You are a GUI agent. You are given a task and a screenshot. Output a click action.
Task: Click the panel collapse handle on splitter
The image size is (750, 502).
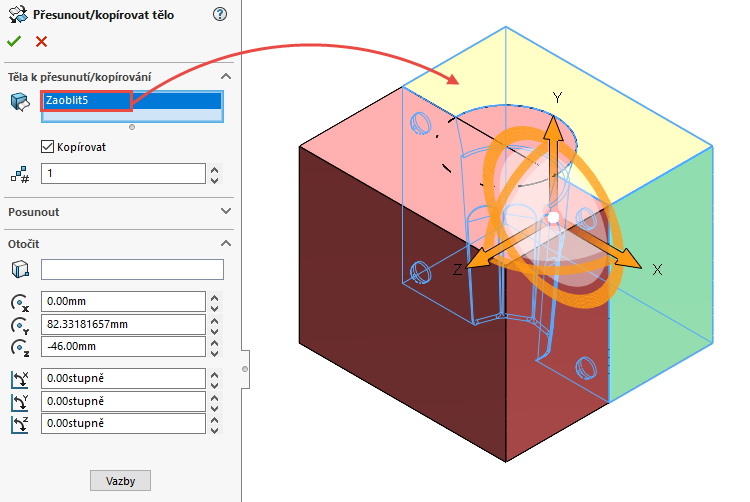pyautogui.click(x=245, y=369)
